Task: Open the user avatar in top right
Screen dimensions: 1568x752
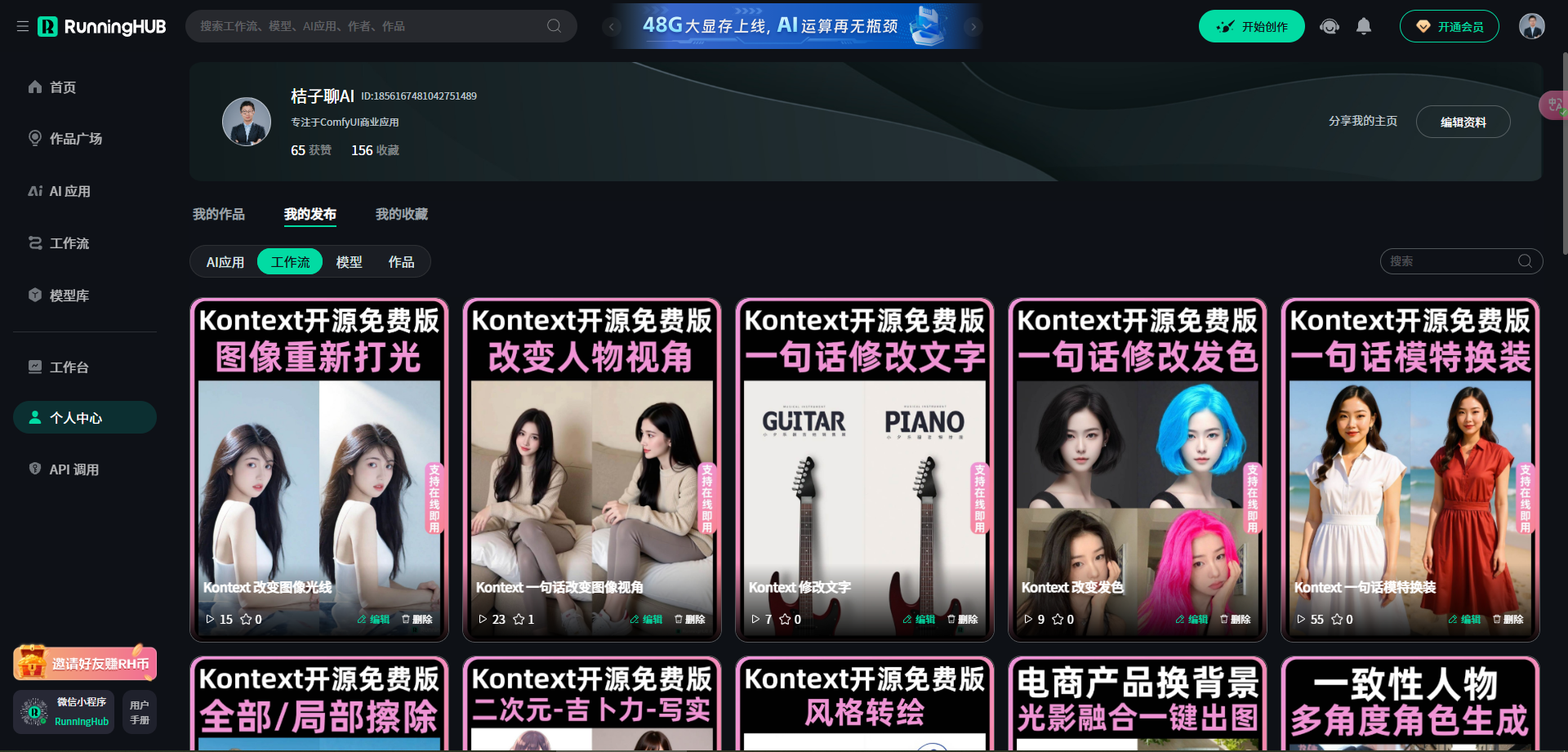Action: pyautogui.click(x=1532, y=26)
